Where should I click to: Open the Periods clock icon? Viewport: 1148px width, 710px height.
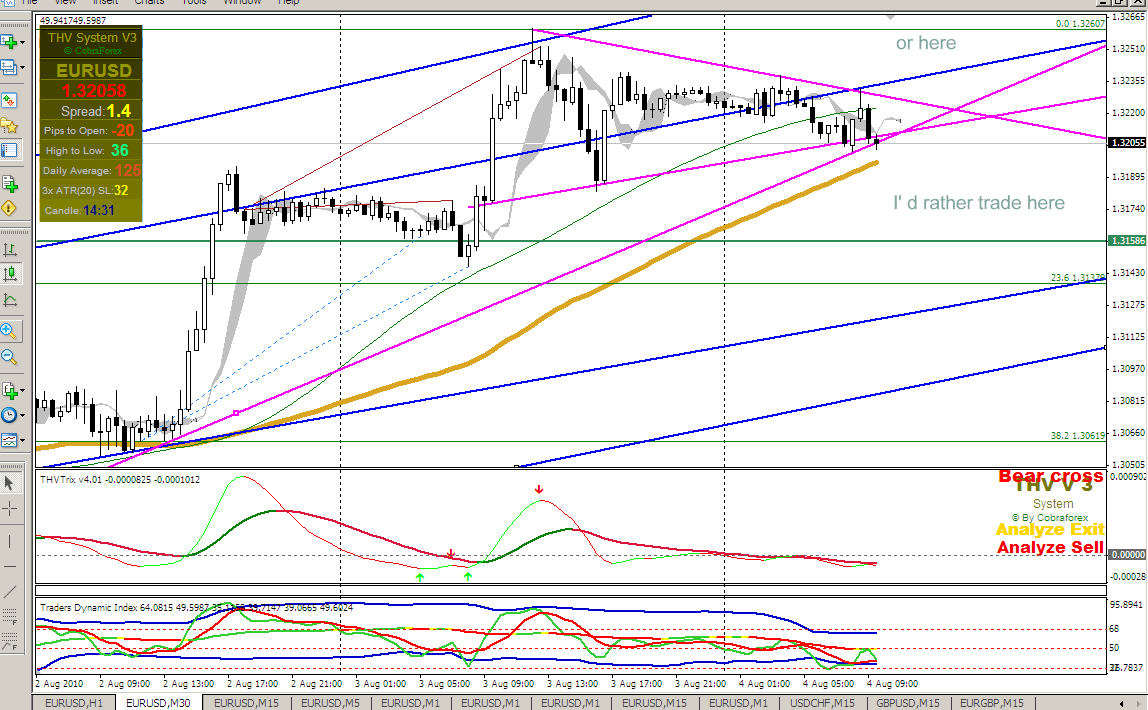pos(9,415)
